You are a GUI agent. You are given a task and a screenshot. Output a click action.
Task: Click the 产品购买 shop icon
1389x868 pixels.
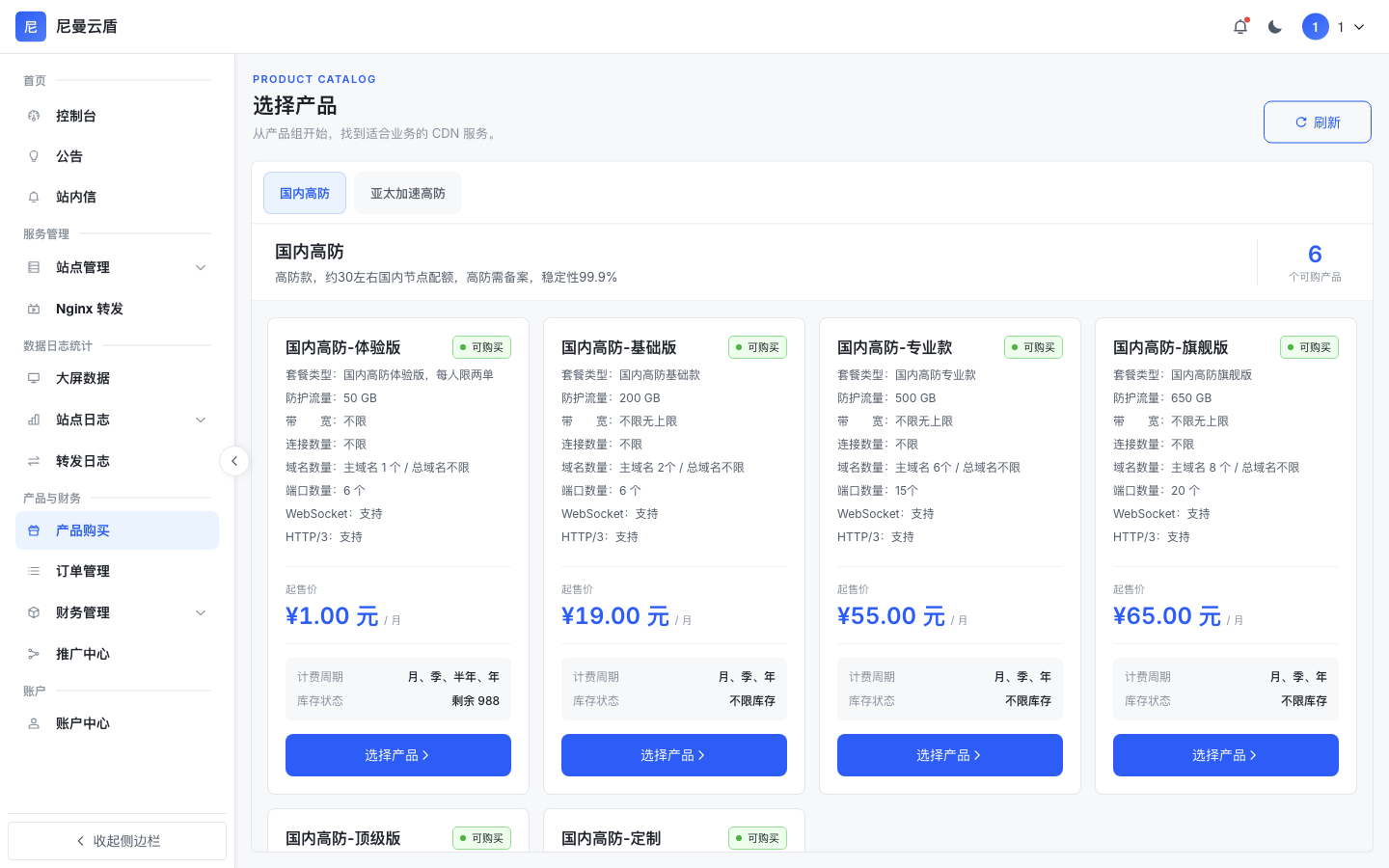coord(34,530)
